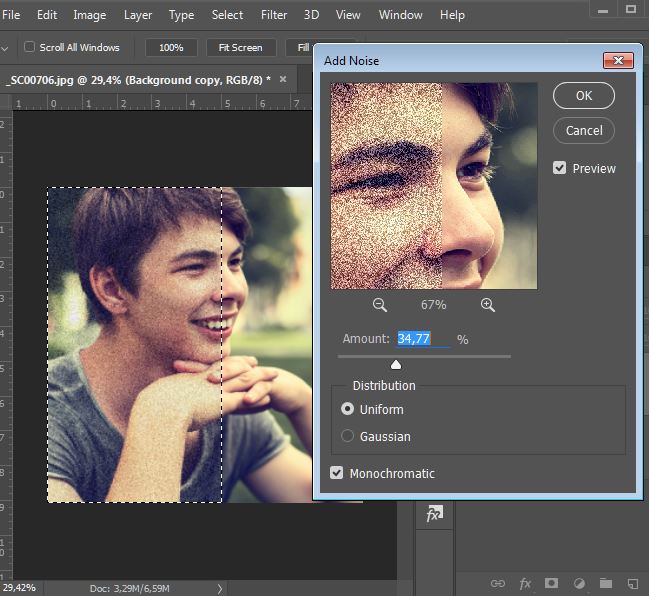The image size is (649, 596).
Task: Minimize the Photoshop window
Action: pyautogui.click(x=603, y=10)
